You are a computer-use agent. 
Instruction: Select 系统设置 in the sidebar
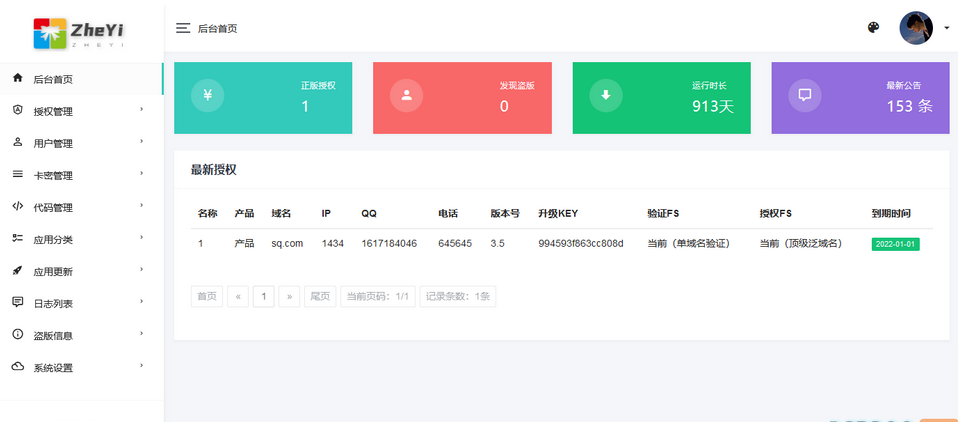pyautogui.click(x=82, y=367)
